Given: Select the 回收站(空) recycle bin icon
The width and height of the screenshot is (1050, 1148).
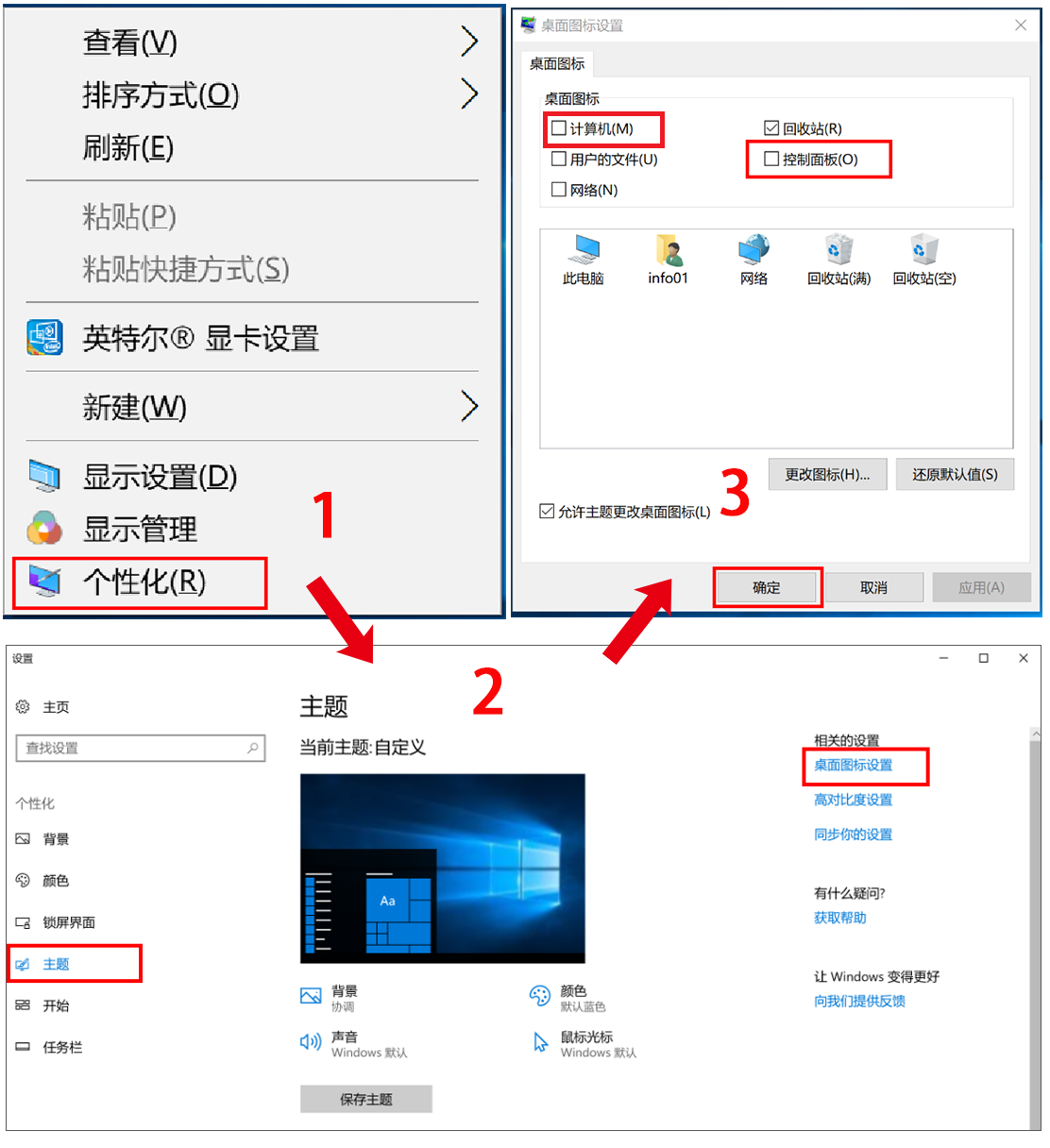Looking at the screenshot, I should [x=923, y=250].
